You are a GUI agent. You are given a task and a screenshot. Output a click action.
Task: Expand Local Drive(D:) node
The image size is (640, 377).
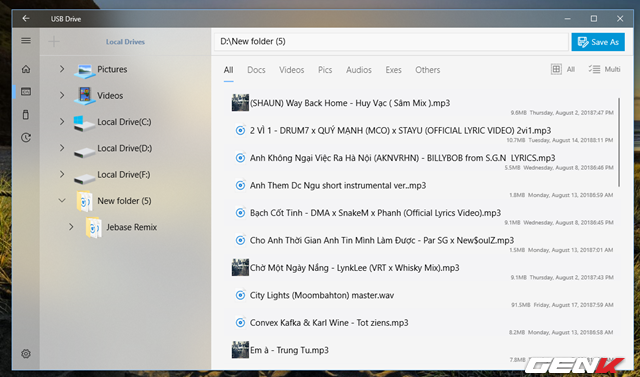62,148
